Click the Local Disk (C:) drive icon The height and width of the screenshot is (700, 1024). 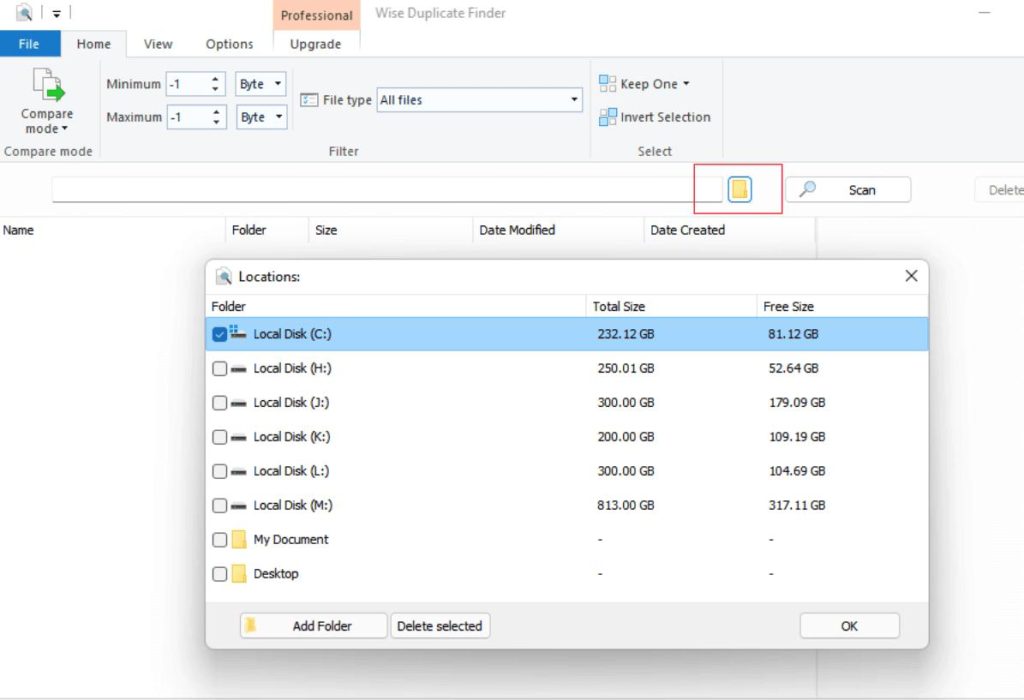click(238, 333)
